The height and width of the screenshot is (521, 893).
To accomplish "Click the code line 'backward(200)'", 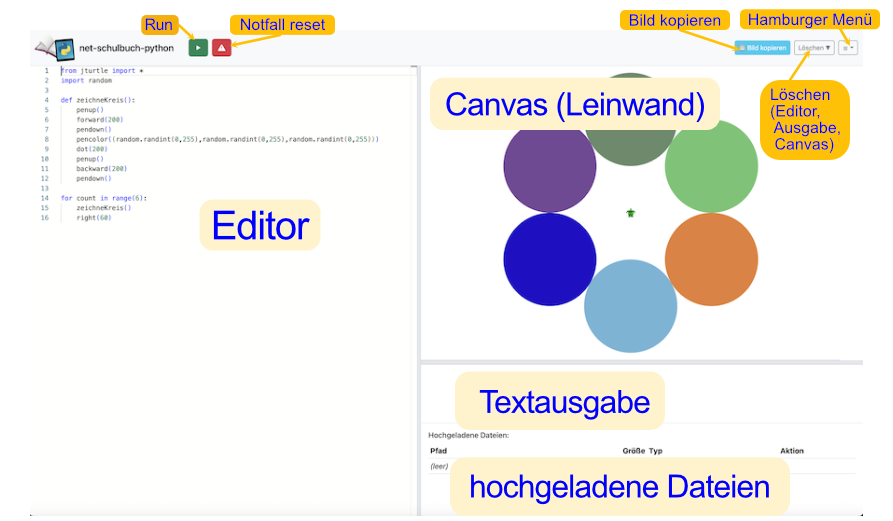I will click(x=102, y=169).
